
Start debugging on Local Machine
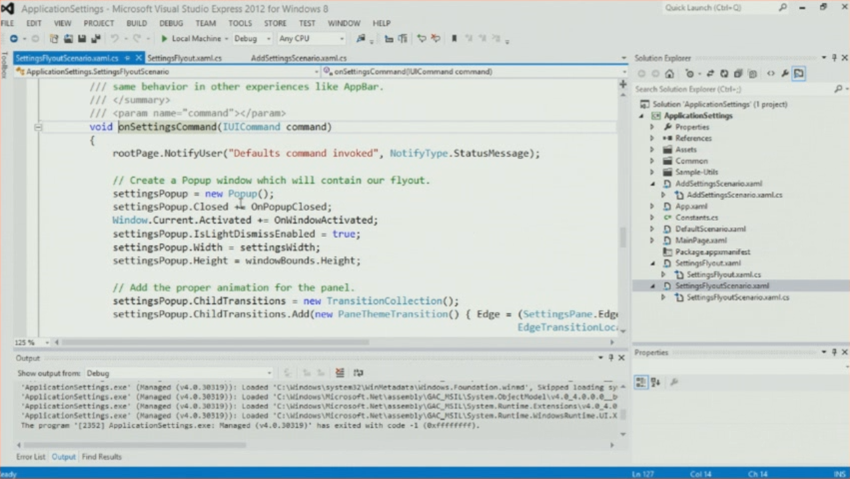191,38
